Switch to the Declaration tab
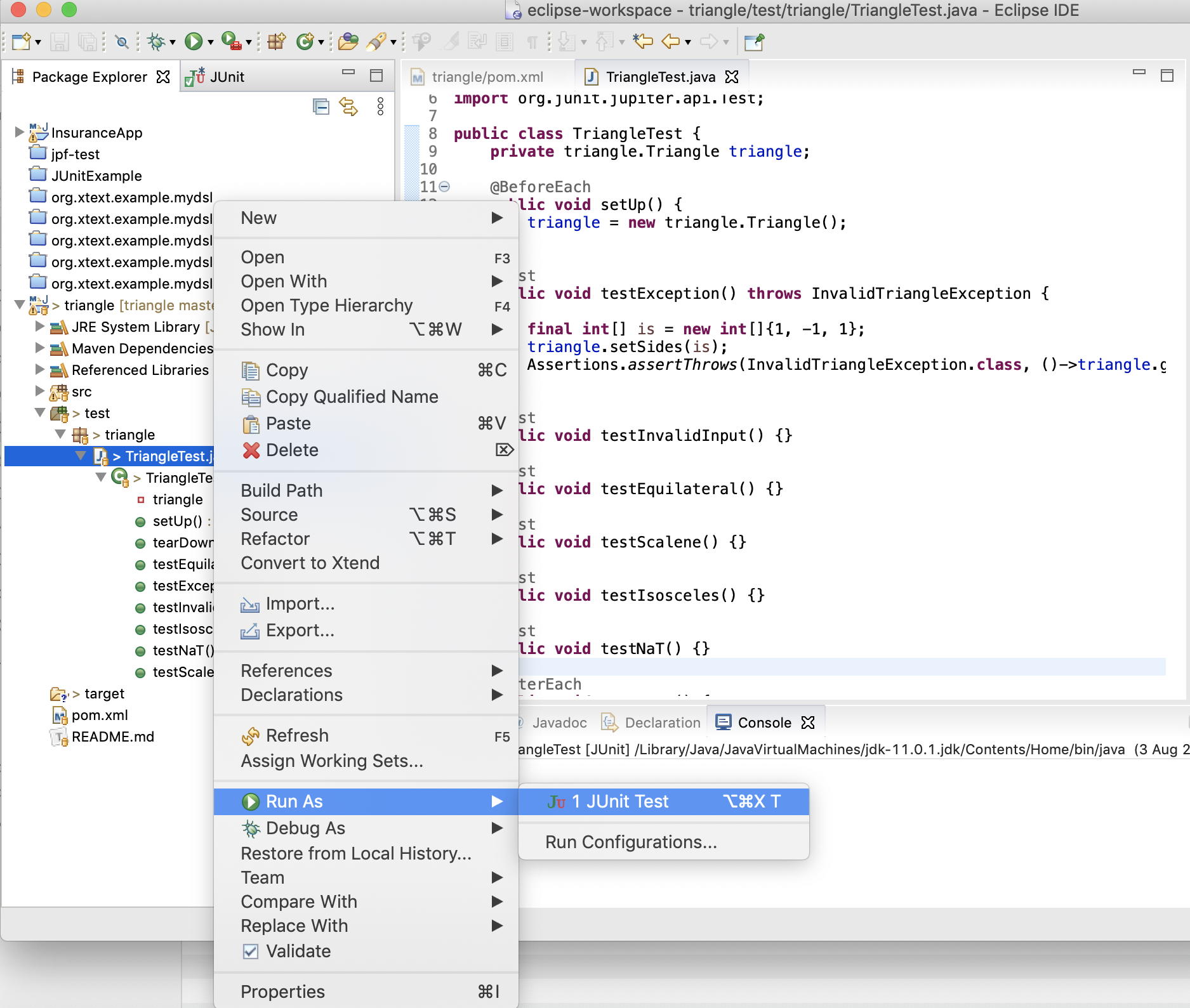This screenshot has height=1008, width=1190. pyautogui.click(x=652, y=723)
